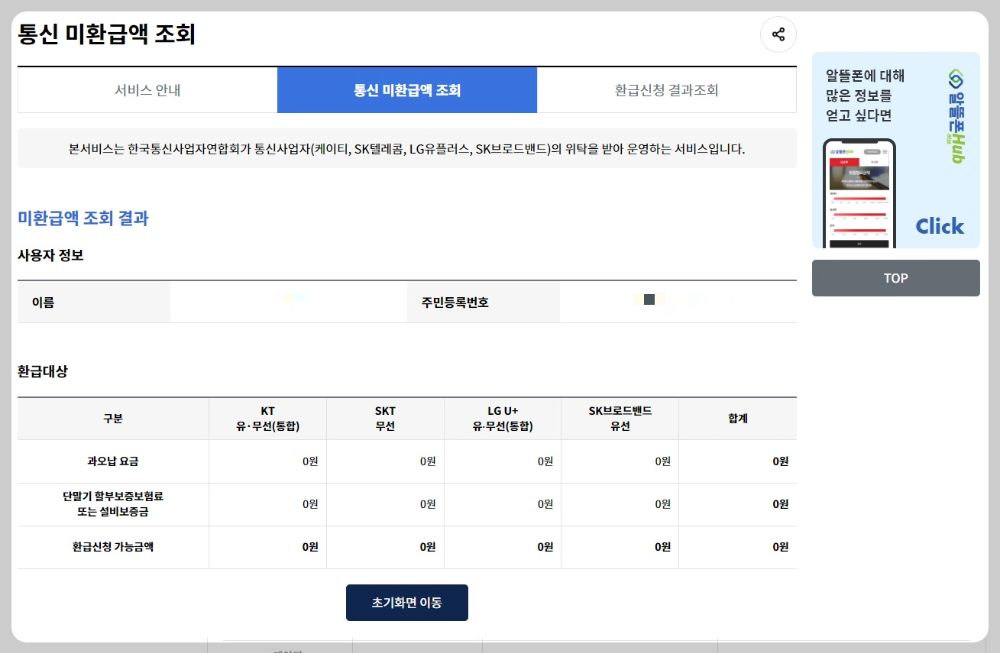The width and height of the screenshot is (1000, 653).
Task: Click the 초기화면 이동 button
Action: coord(407,602)
